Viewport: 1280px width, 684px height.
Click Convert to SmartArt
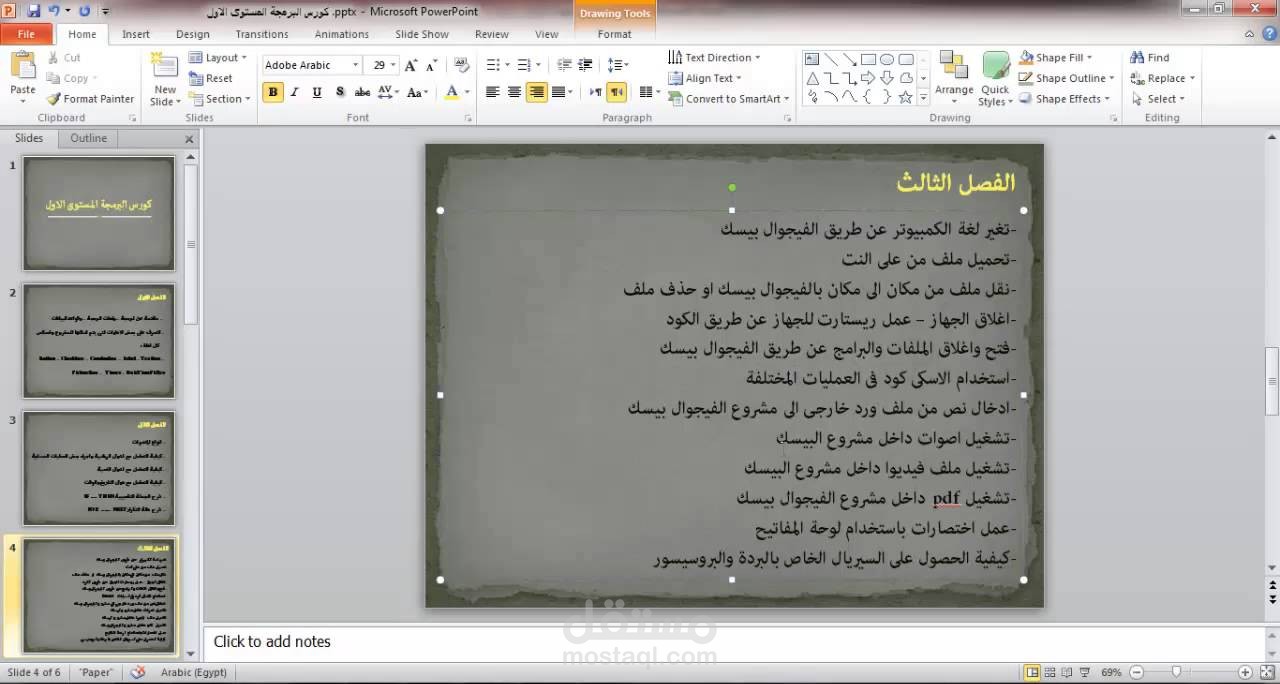click(727, 98)
